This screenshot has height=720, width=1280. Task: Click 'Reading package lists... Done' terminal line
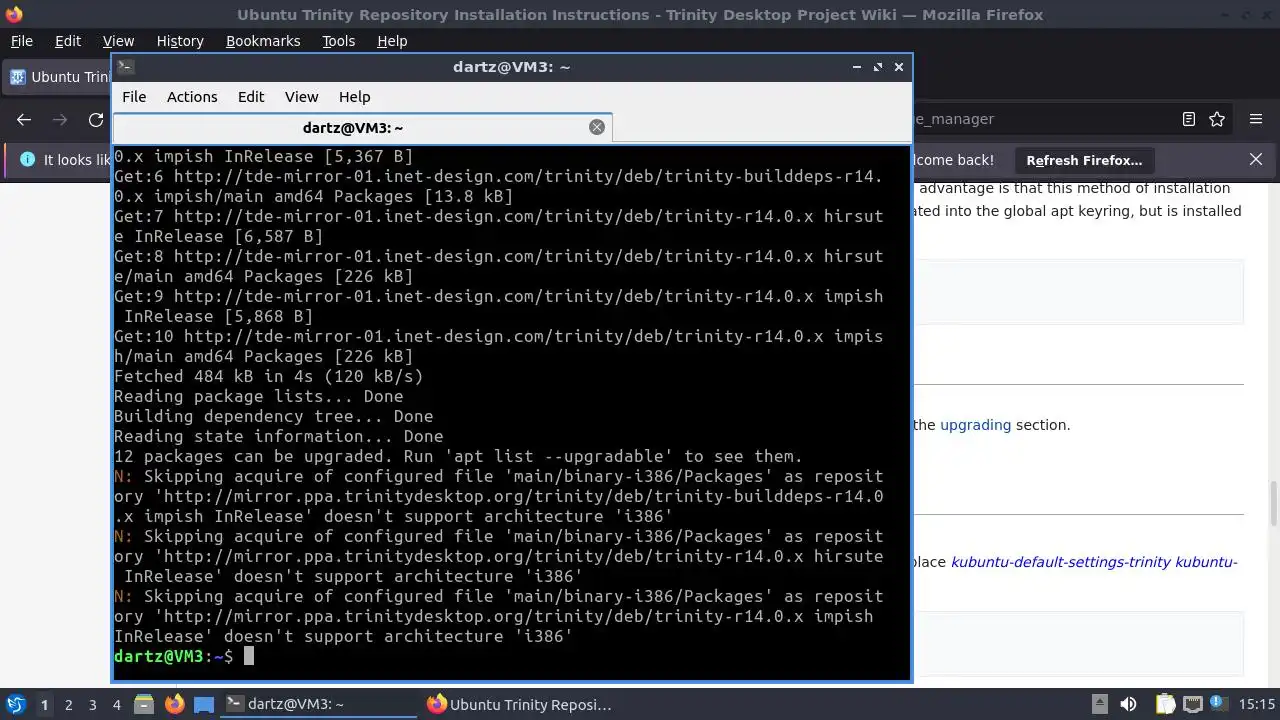259,396
